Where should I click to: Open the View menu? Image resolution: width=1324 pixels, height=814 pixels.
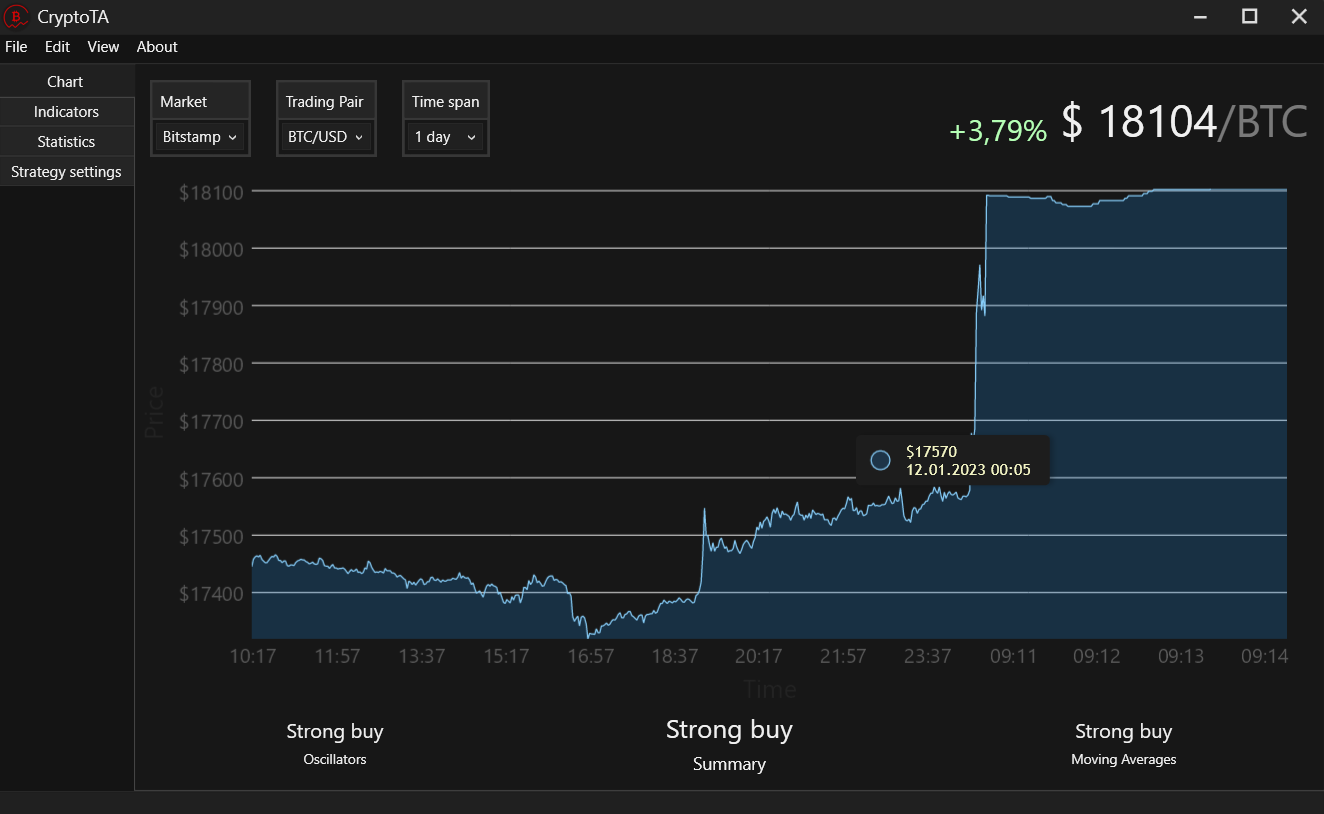tap(103, 47)
